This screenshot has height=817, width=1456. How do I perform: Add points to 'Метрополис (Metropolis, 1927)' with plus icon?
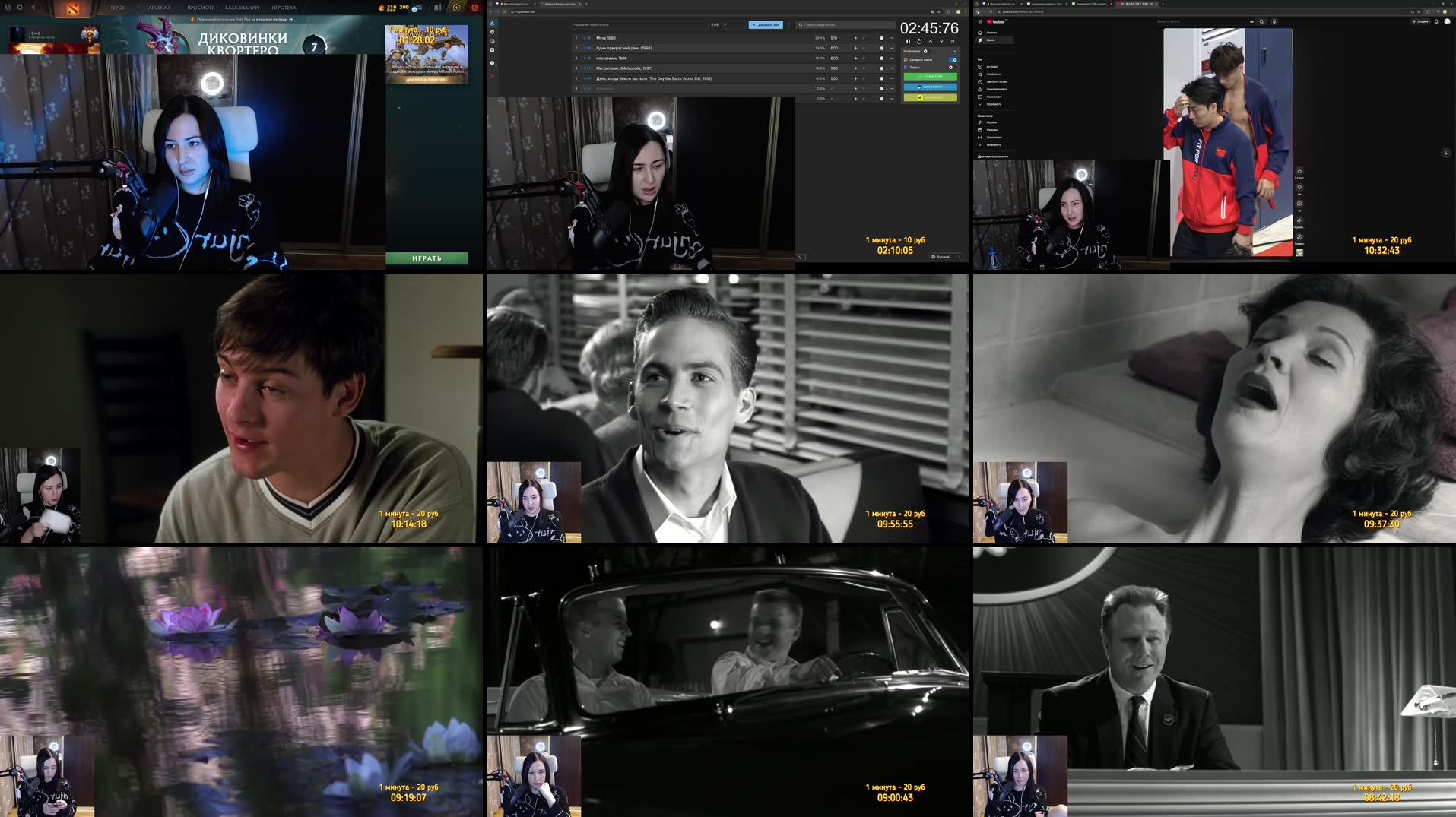856,68
